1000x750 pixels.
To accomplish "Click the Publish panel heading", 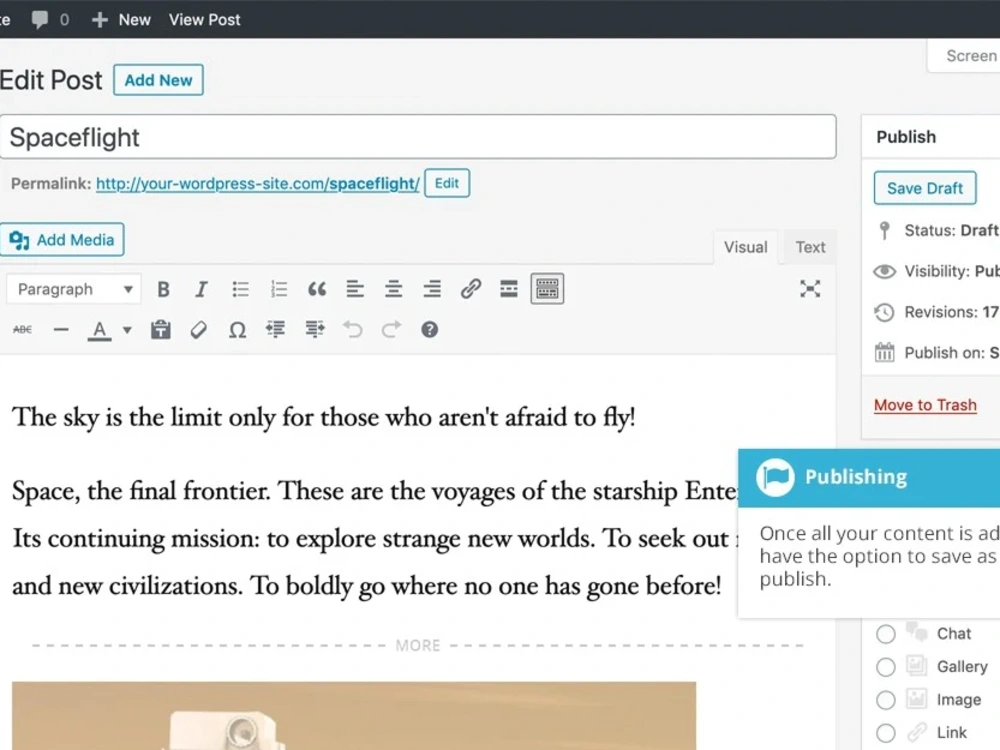I will tap(906, 137).
